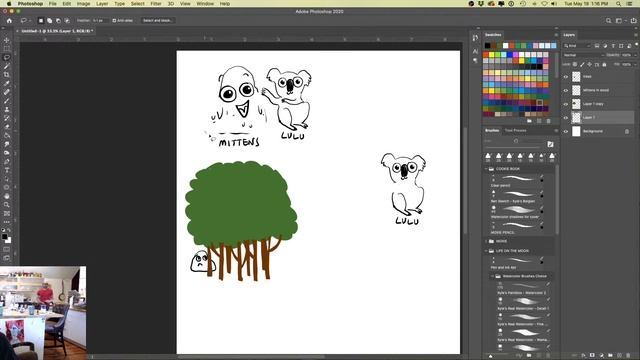This screenshot has width=640, height=360.
Task: Select the Clone Stamp tool
Action: point(7,109)
